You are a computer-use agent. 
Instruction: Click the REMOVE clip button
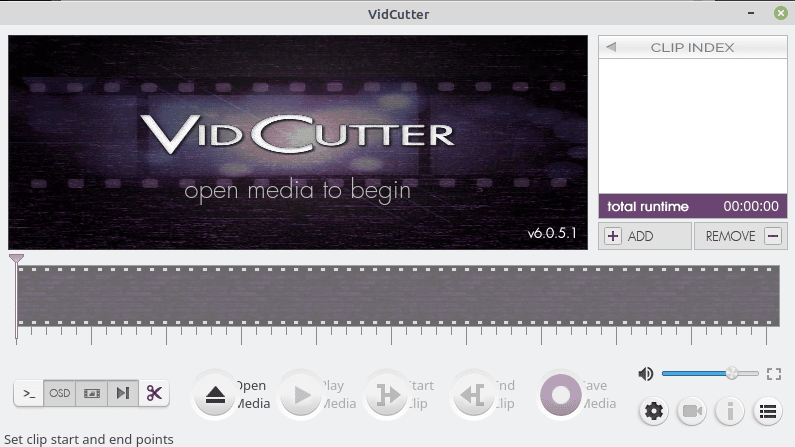741,236
